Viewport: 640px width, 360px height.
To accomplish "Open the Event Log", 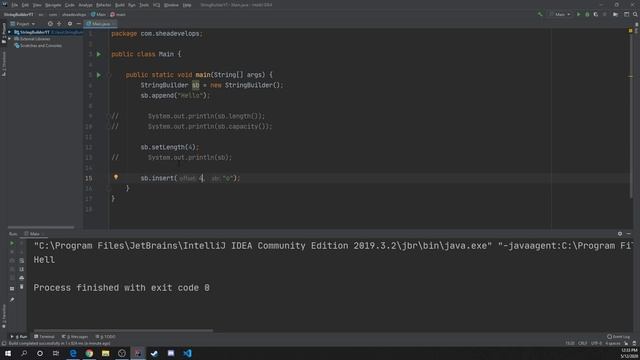I will click(618, 337).
